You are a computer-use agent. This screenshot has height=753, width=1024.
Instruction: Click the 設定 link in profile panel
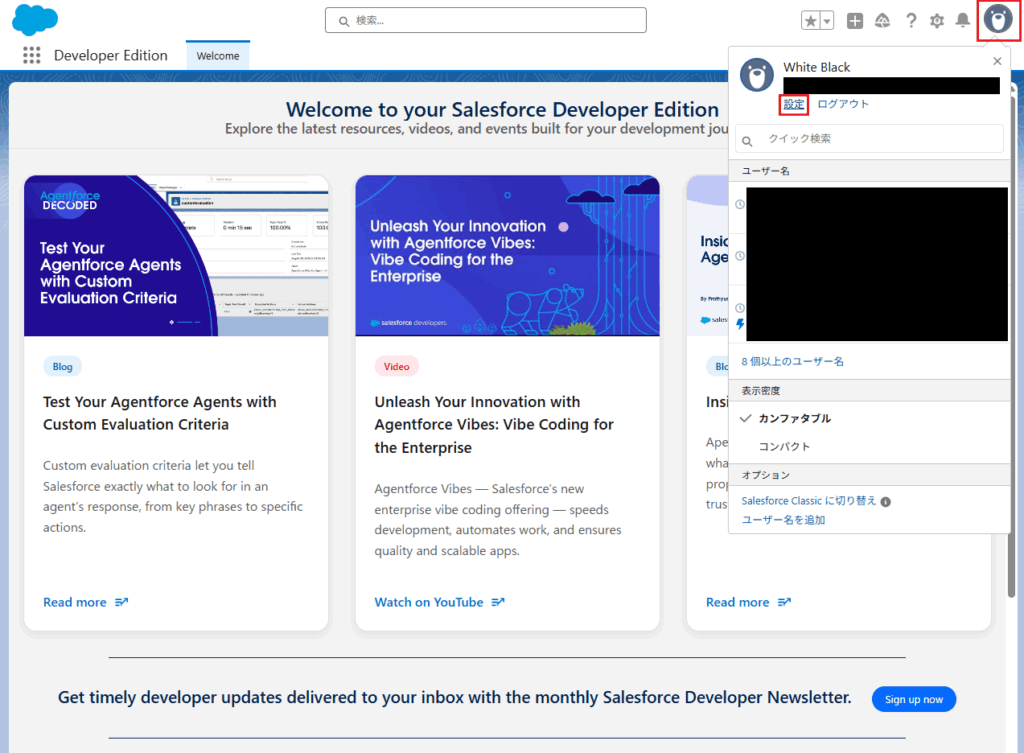coord(794,104)
